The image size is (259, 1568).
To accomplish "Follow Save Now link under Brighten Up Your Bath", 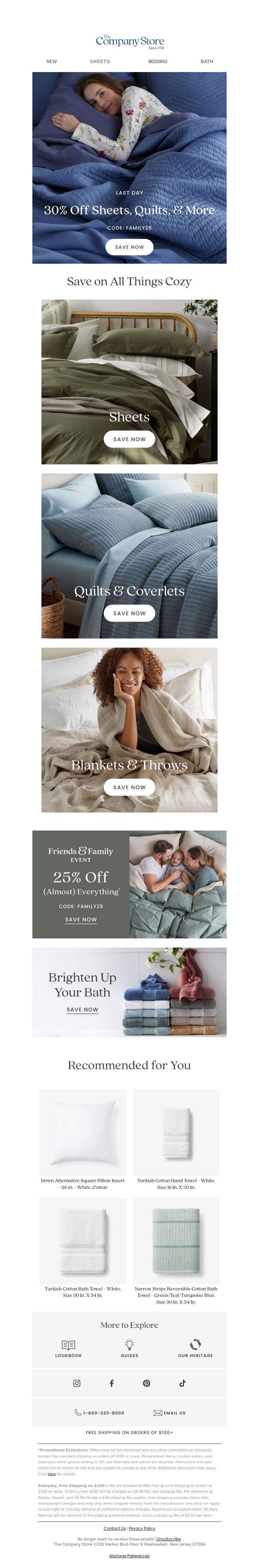I will tap(82, 1010).
